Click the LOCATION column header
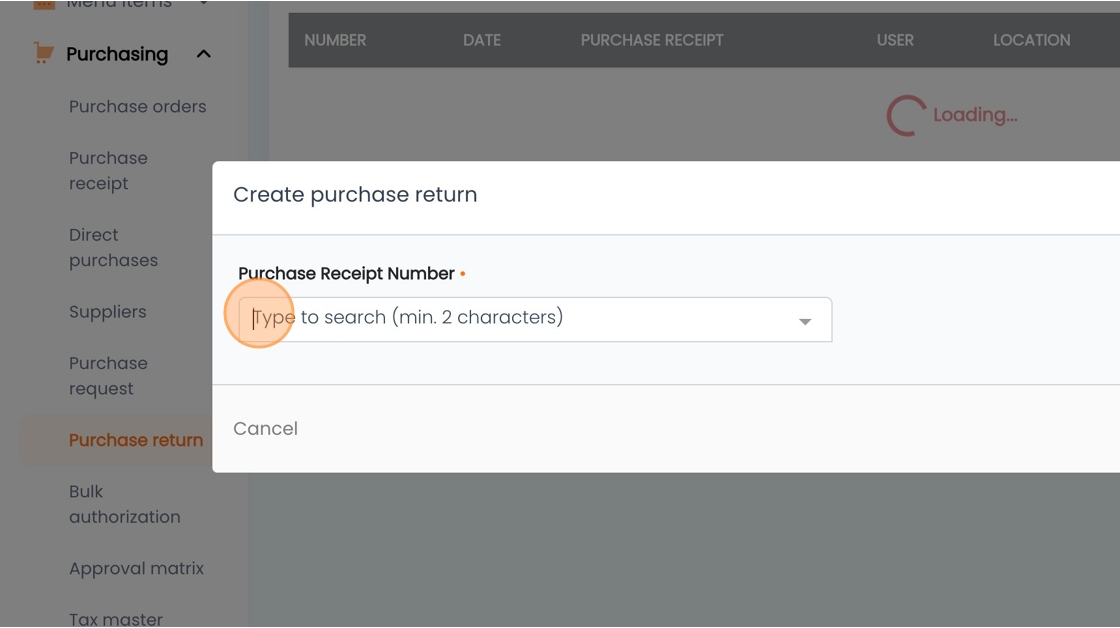The image size is (1120, 628). tap(1031, 40)
